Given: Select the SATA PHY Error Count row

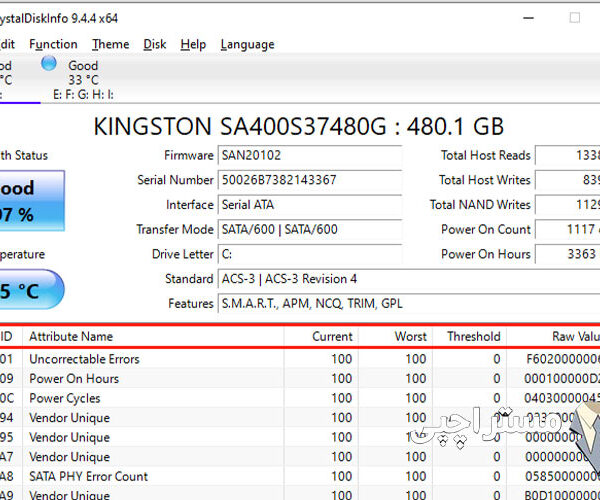Looking at the screenshot, I should (300, 477).
